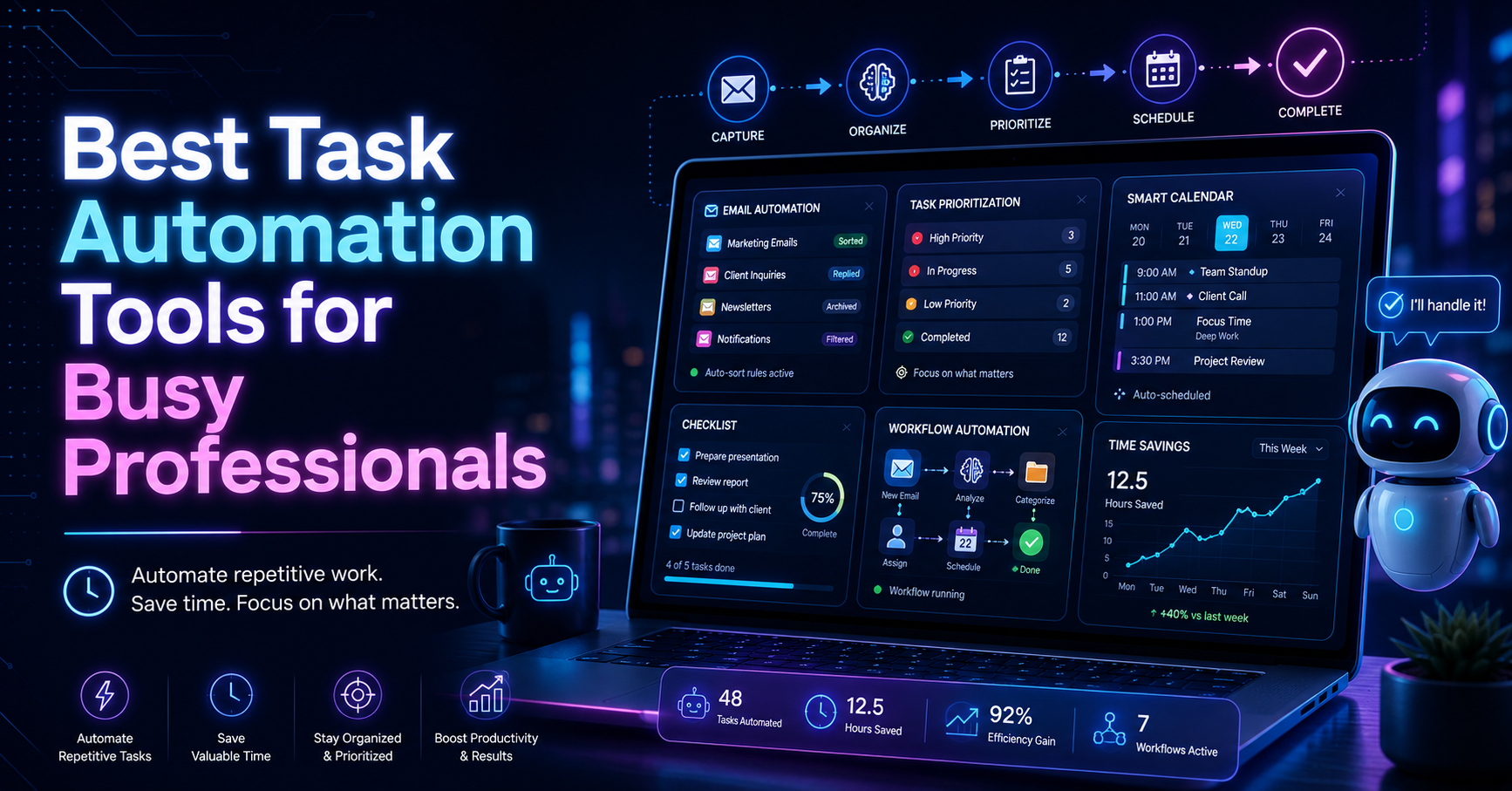
Task: Click the Complete checkmark circle icon
Action: [x=1310, y=62]
